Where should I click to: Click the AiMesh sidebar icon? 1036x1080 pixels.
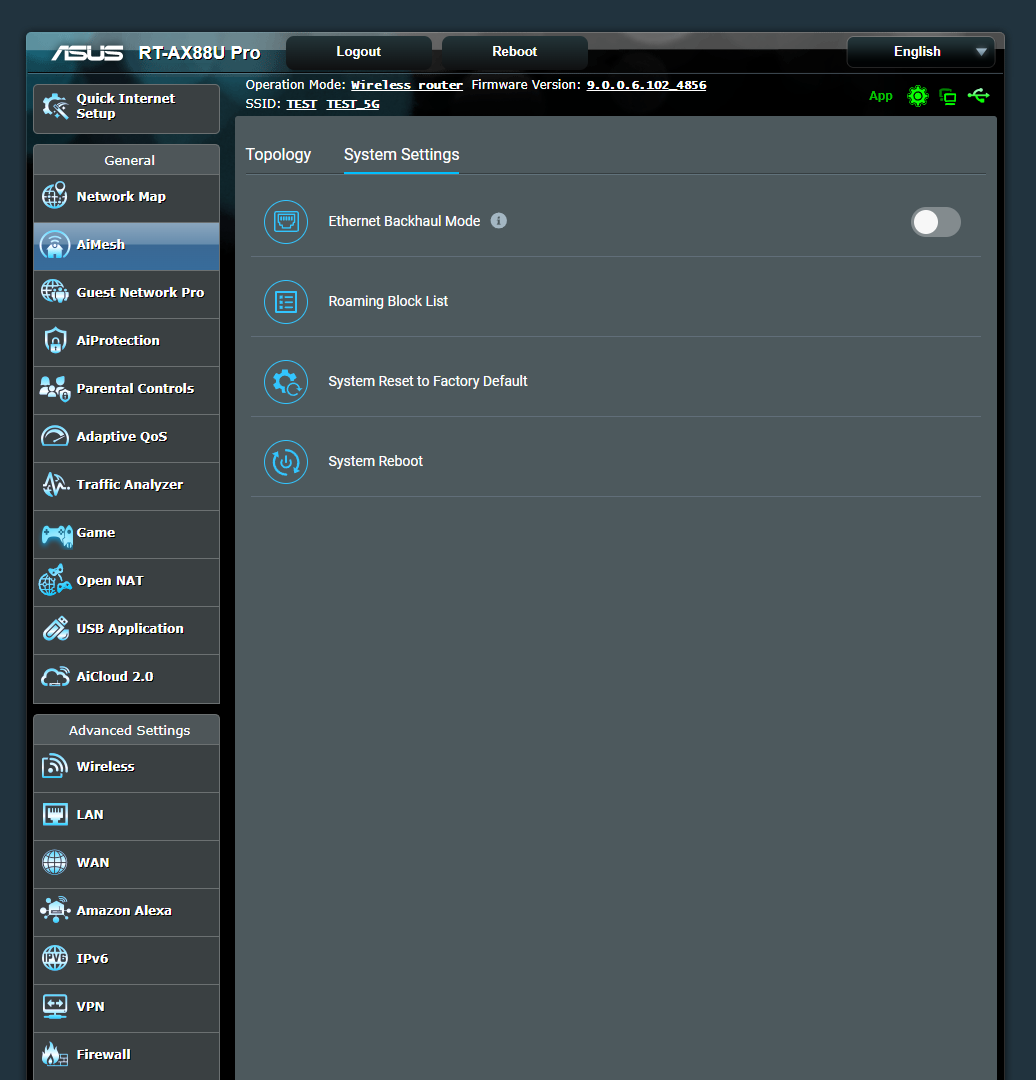click(54, 245)
